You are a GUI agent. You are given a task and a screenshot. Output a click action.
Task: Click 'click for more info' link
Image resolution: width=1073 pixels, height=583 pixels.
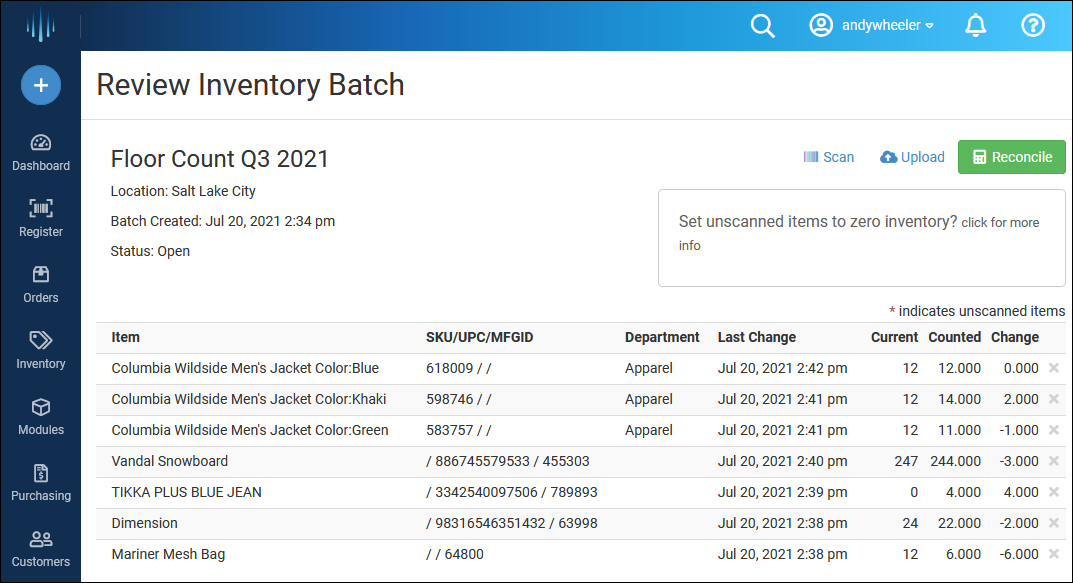click(859, 233)
